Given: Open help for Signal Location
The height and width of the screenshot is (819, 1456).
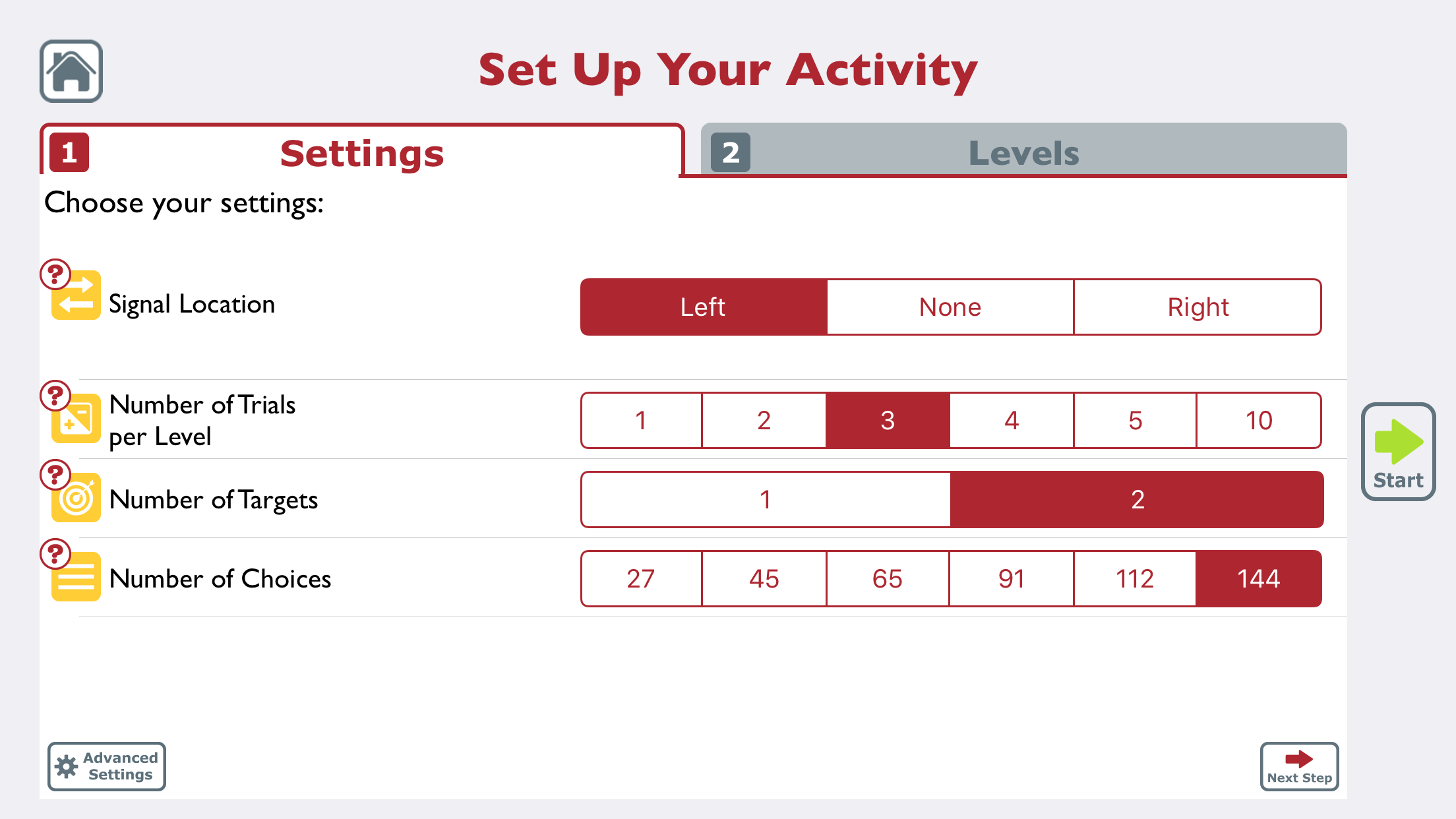Looking at the screenshot, I should [55, 274].
